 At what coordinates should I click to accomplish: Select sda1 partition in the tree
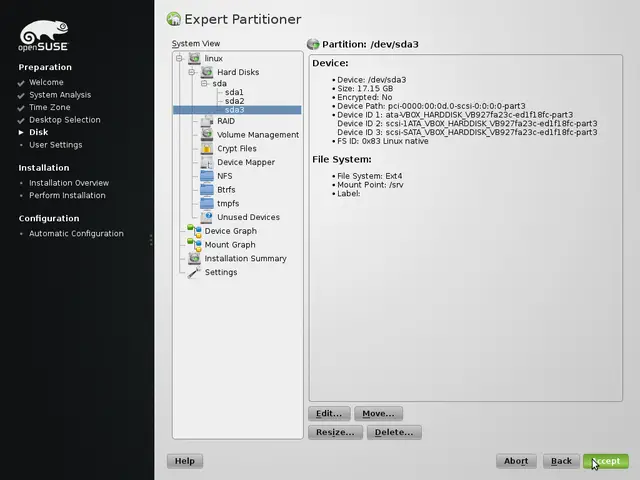click(x=234, y=92)
